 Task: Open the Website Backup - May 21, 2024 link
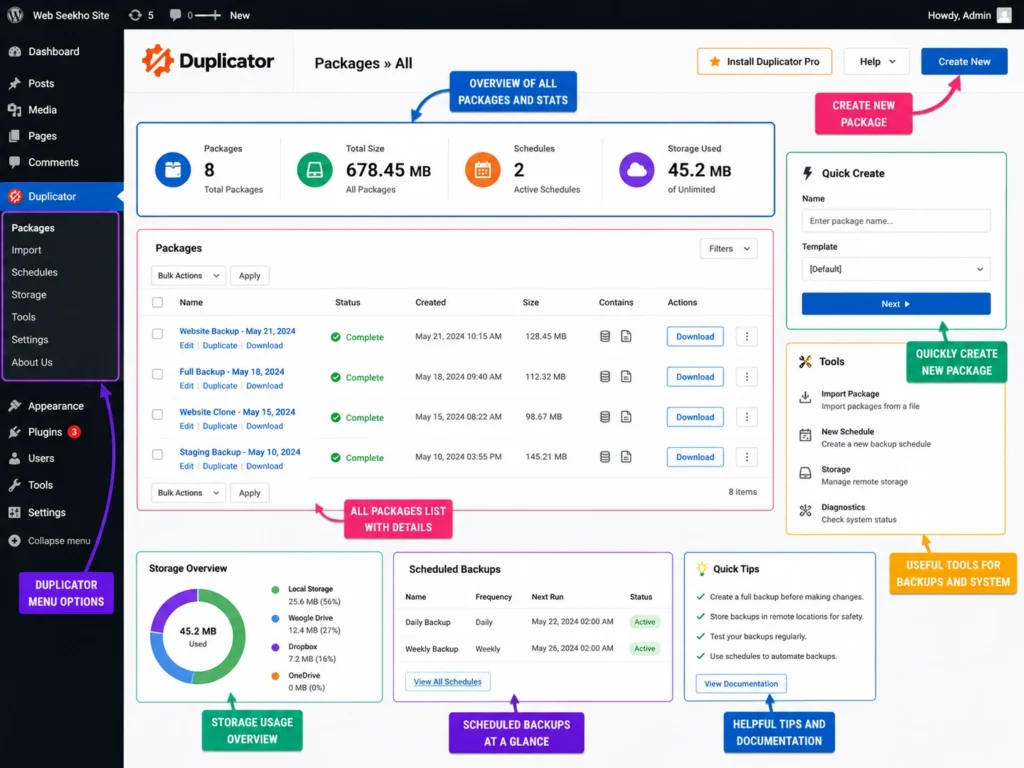tap(237, 331)
